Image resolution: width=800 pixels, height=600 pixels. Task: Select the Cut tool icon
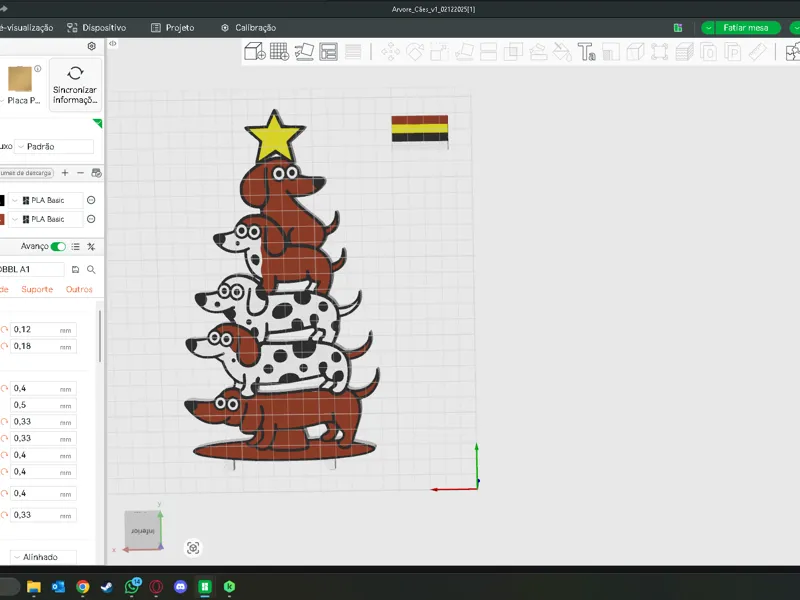pos(488,52)
